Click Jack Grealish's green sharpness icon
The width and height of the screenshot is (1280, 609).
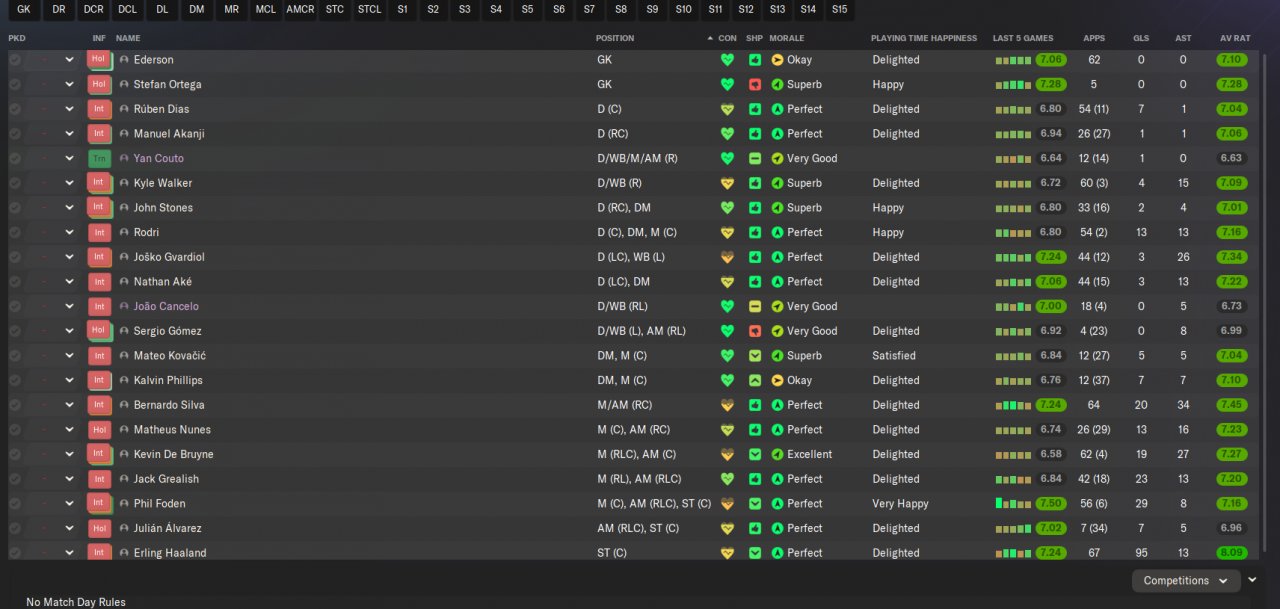pyautogui.click(x=754, y=479)
